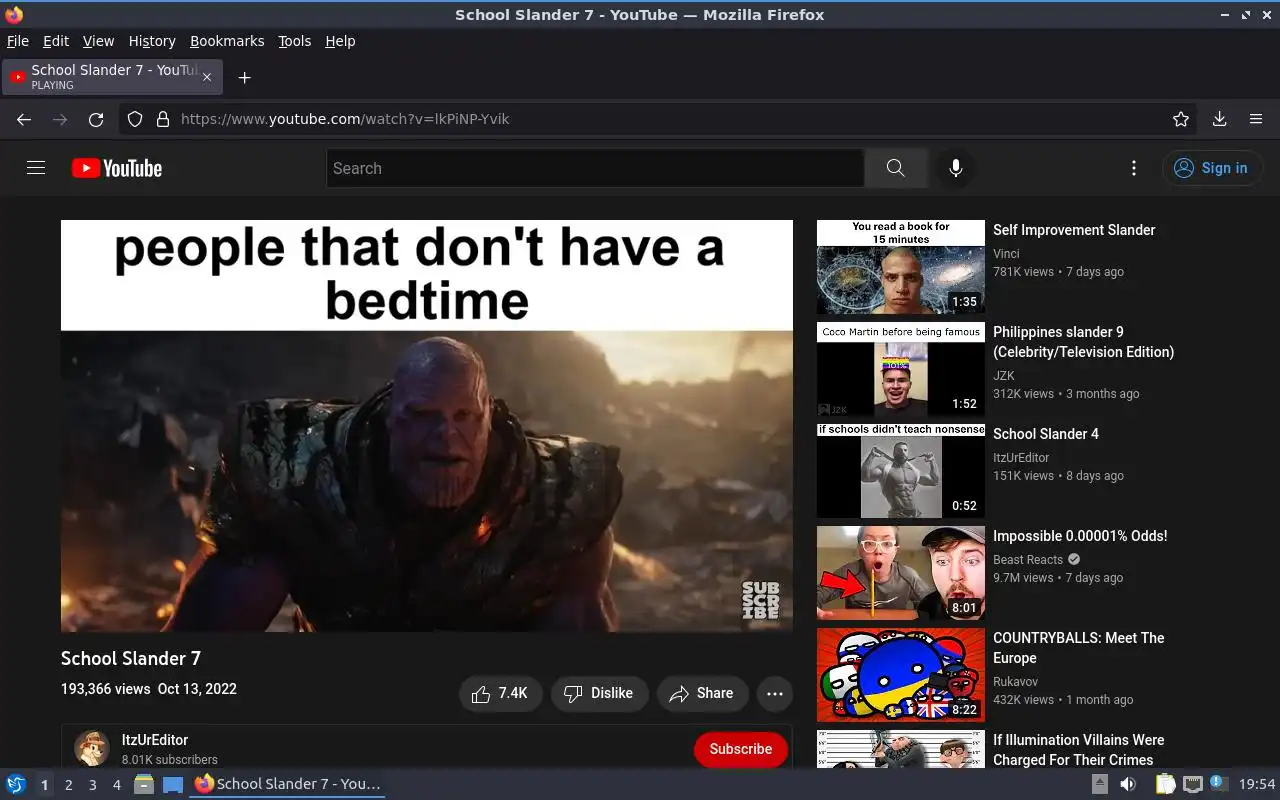Click the Vinci channel name
The image size is (1280, 800).
pos(1006,254)
